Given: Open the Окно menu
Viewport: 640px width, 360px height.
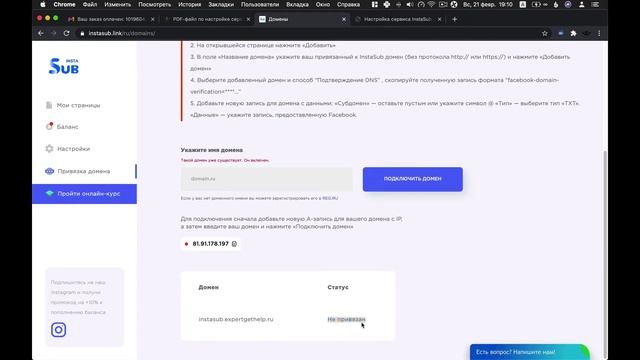Looking at the screenshot, I should tap(322, 4).
